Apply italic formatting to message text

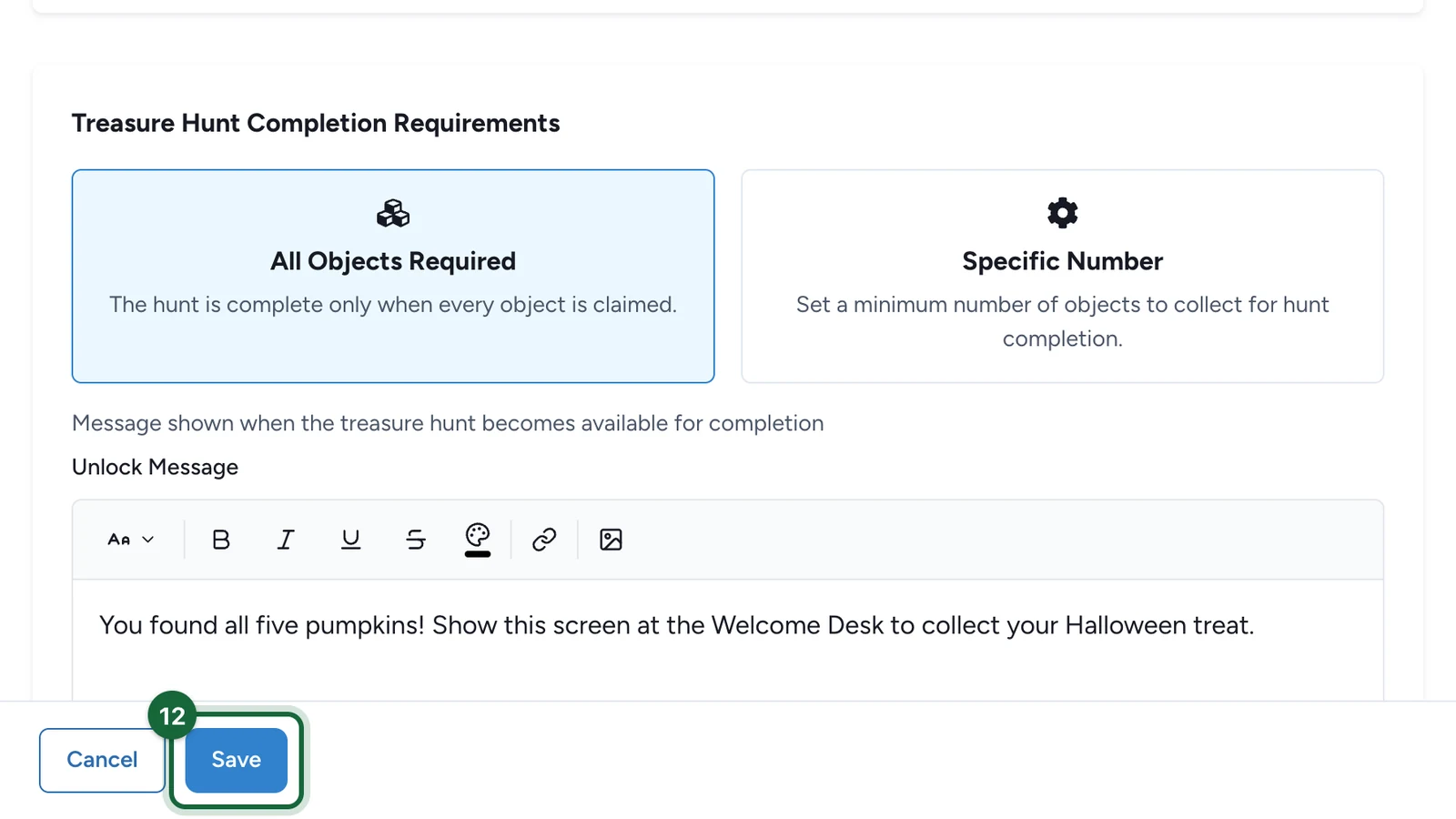pyautogui.click(x=286, y=540)
